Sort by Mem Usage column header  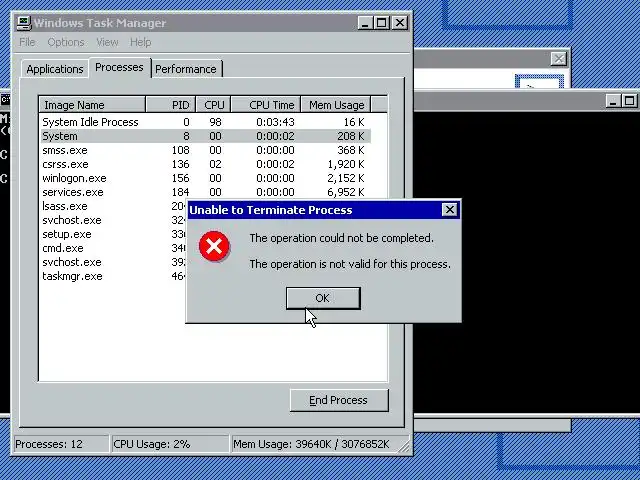coord(336,105)
